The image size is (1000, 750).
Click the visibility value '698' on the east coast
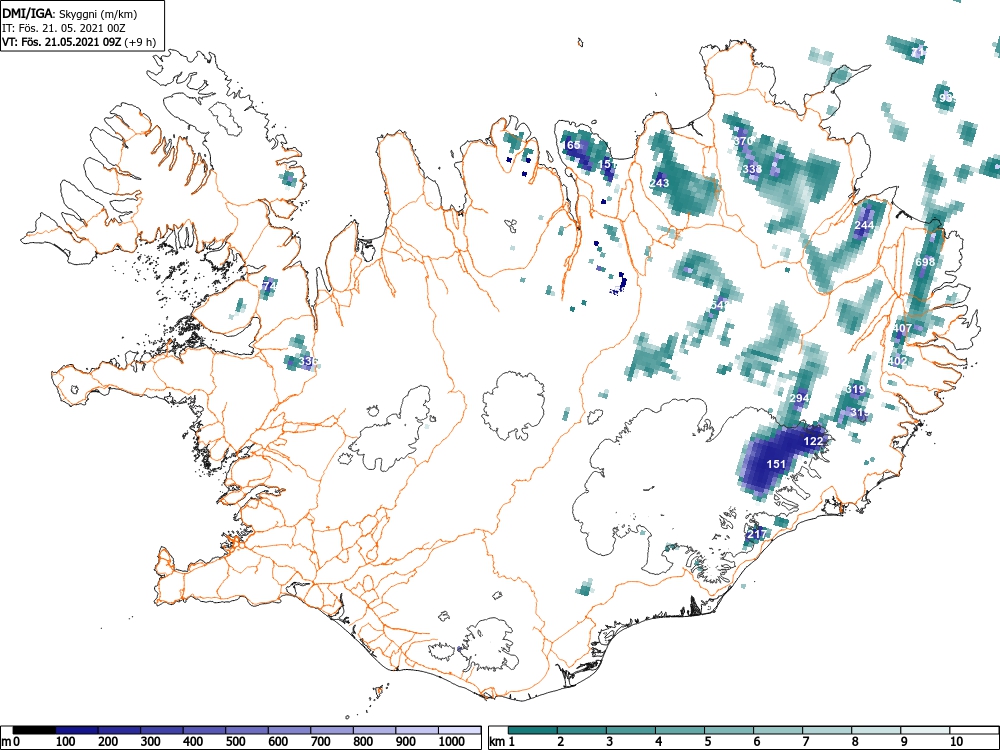click(x=925, y=262)
